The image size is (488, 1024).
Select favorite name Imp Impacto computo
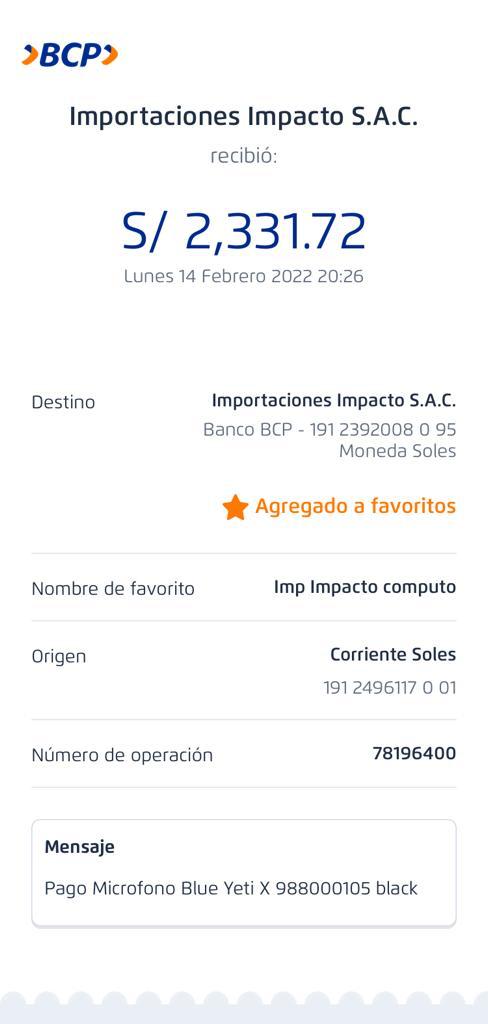(365, 588)
